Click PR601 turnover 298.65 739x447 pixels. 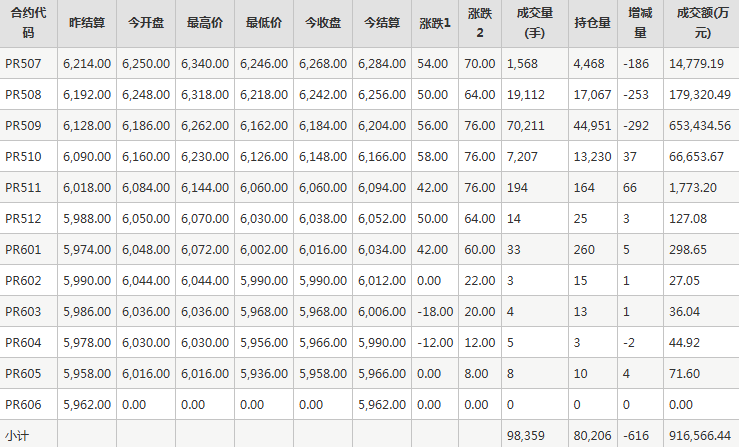(688, 250)
